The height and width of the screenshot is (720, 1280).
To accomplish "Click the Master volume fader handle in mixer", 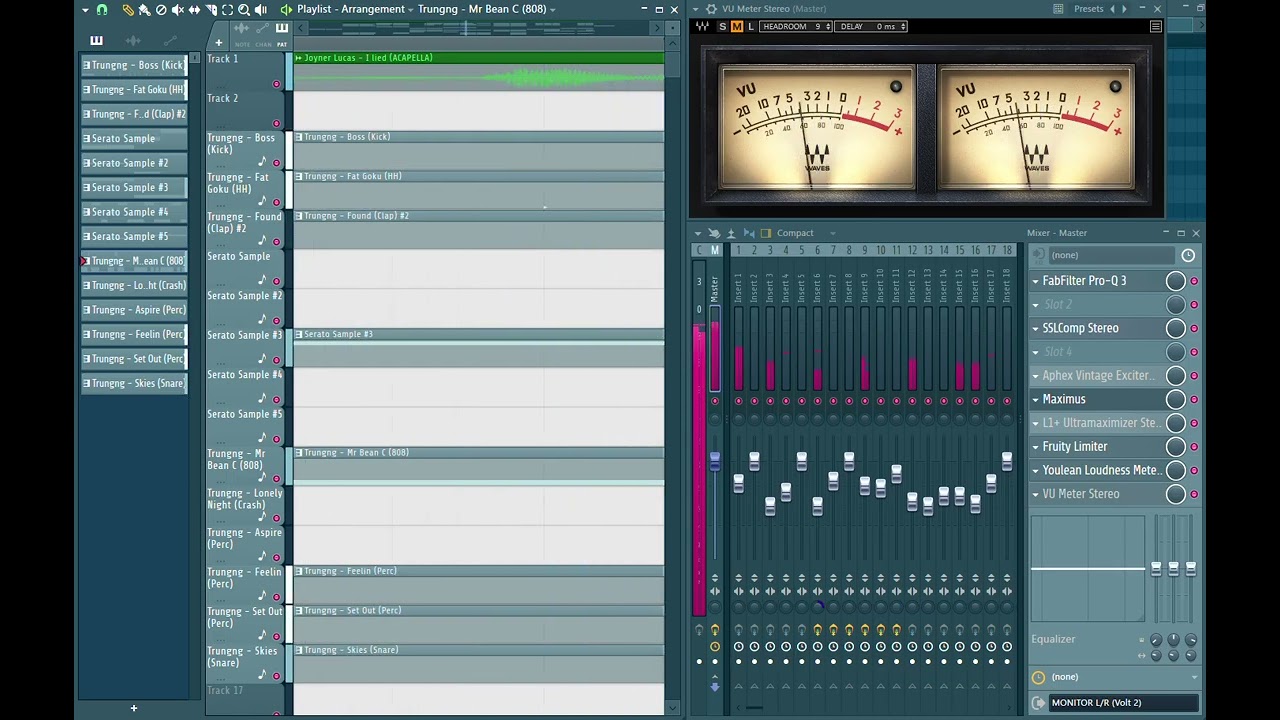I will tap(715, 461).
